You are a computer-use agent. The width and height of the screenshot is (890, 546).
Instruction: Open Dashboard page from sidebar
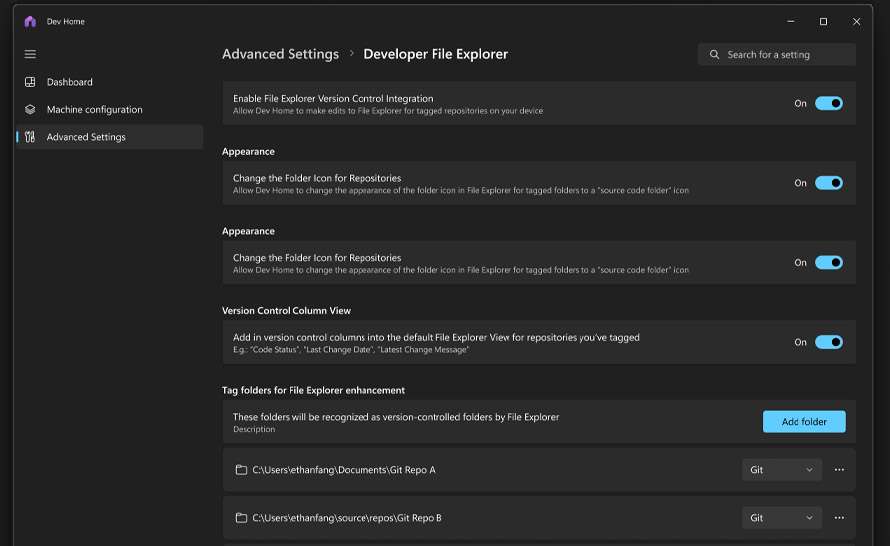coord(110,82)
